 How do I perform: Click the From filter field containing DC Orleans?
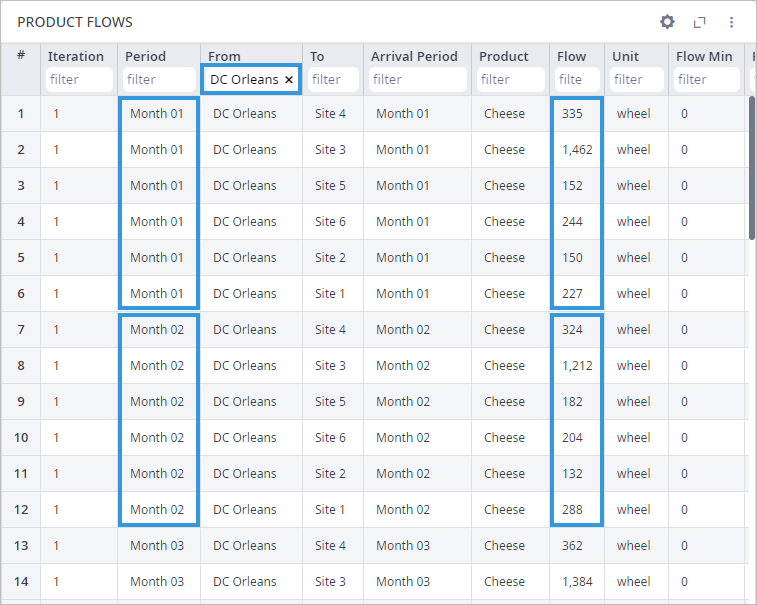pos(251,79)
